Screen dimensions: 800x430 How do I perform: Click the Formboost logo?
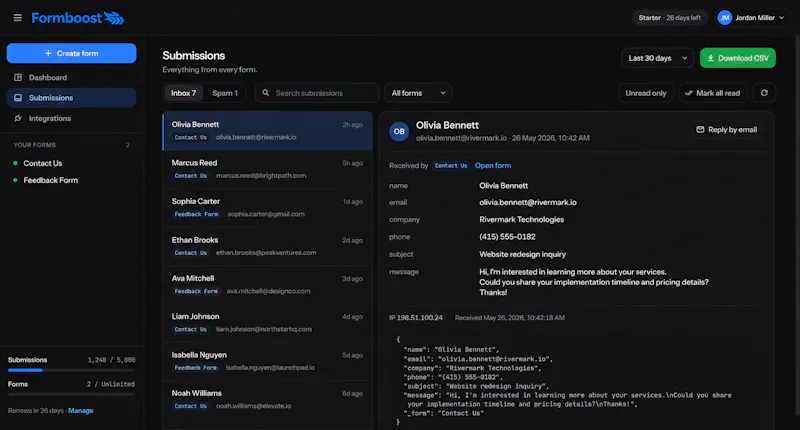click(x=78, y=18)
